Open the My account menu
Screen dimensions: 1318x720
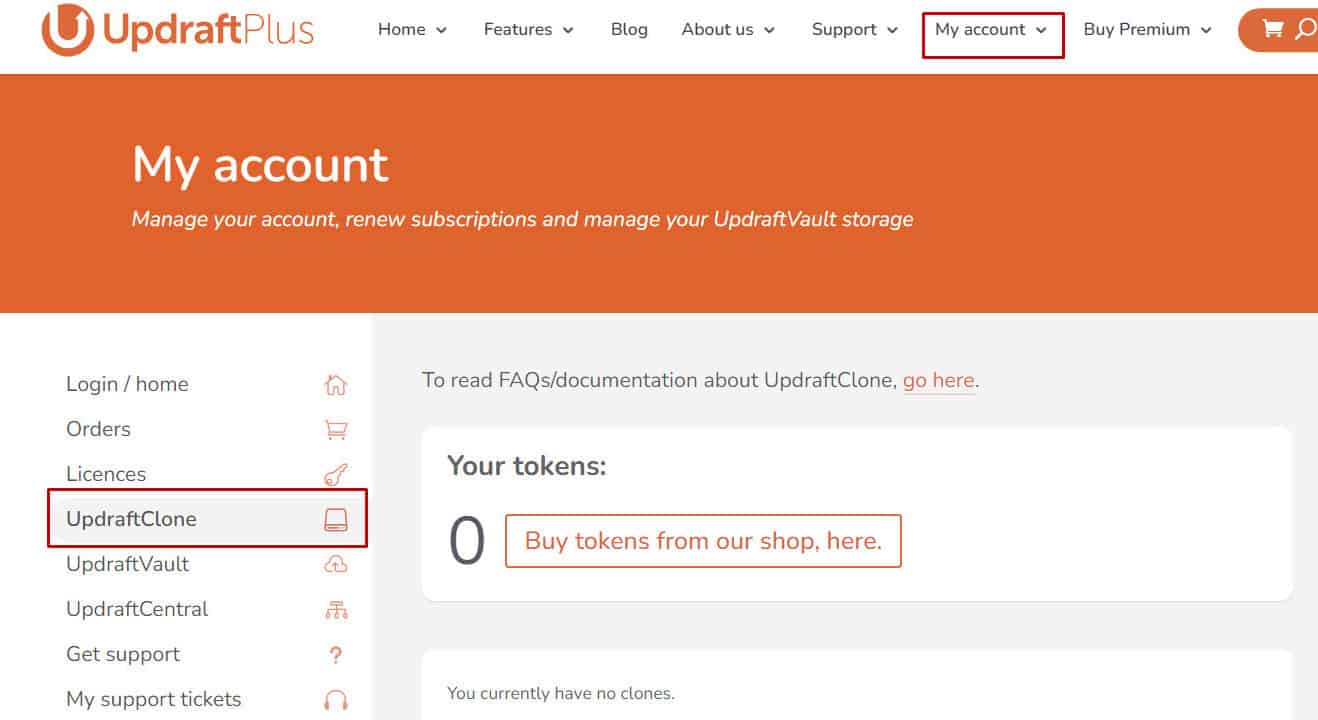pyautogui.click(x=991, y=30)
